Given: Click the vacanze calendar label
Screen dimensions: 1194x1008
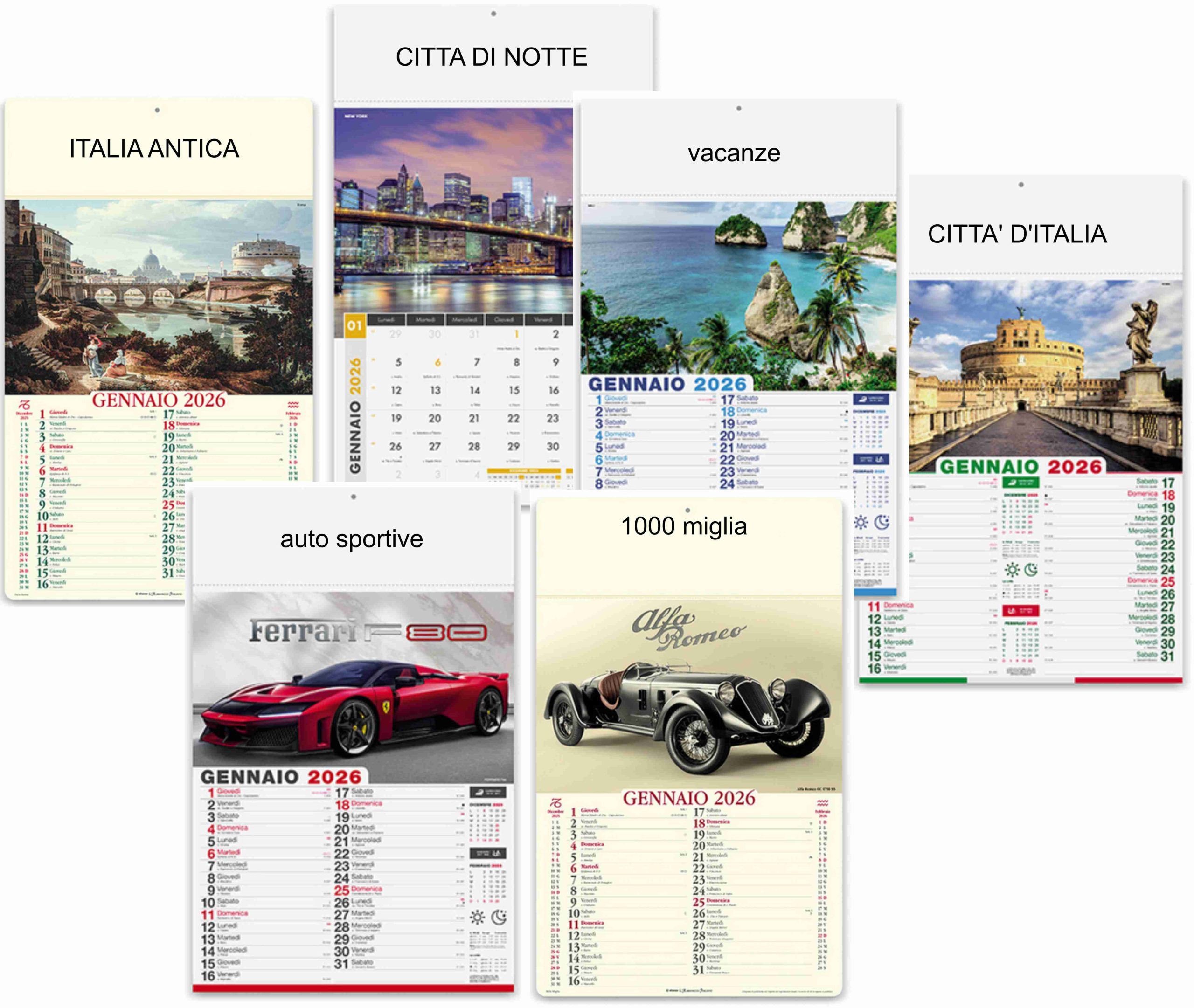Looking at the screenshot, I should pos(734,153).
